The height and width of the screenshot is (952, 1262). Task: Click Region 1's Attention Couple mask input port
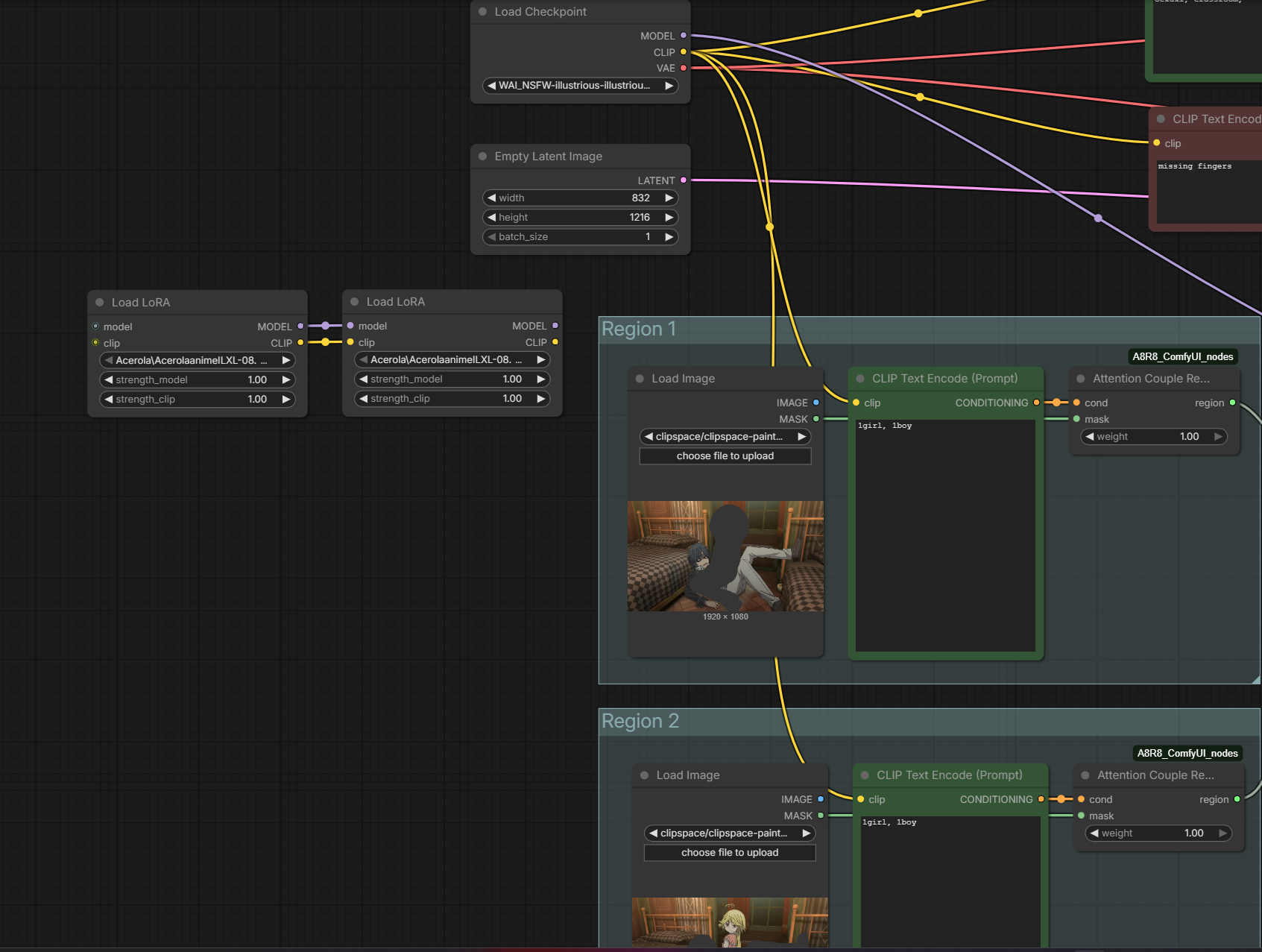1077,419
